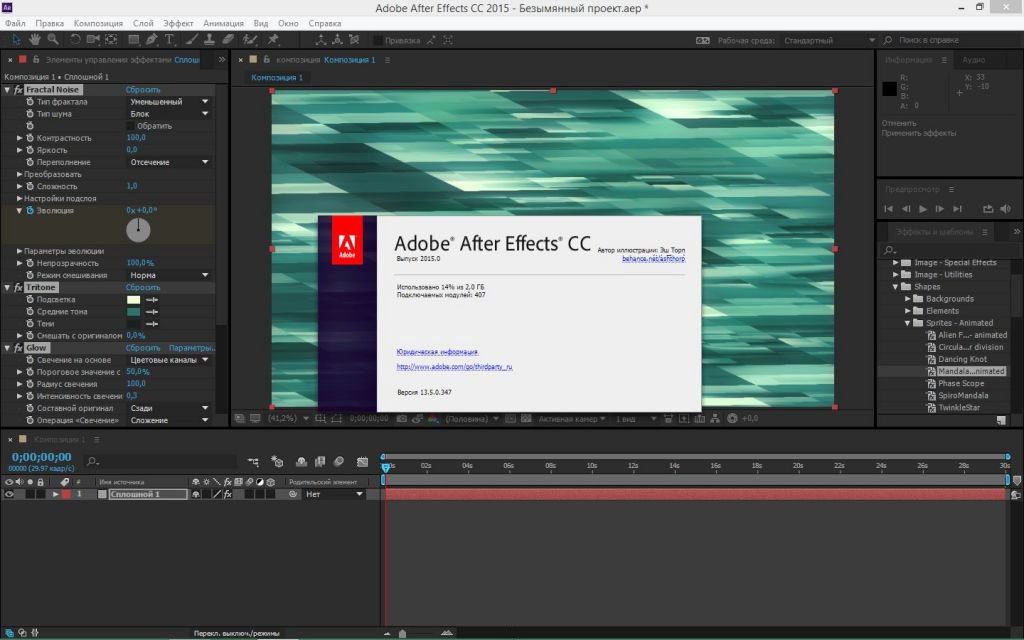The image size is (1024, 640).
Task: Enable the 'Привязка' snapping checkbox
Action: click(x=379, y=41)
